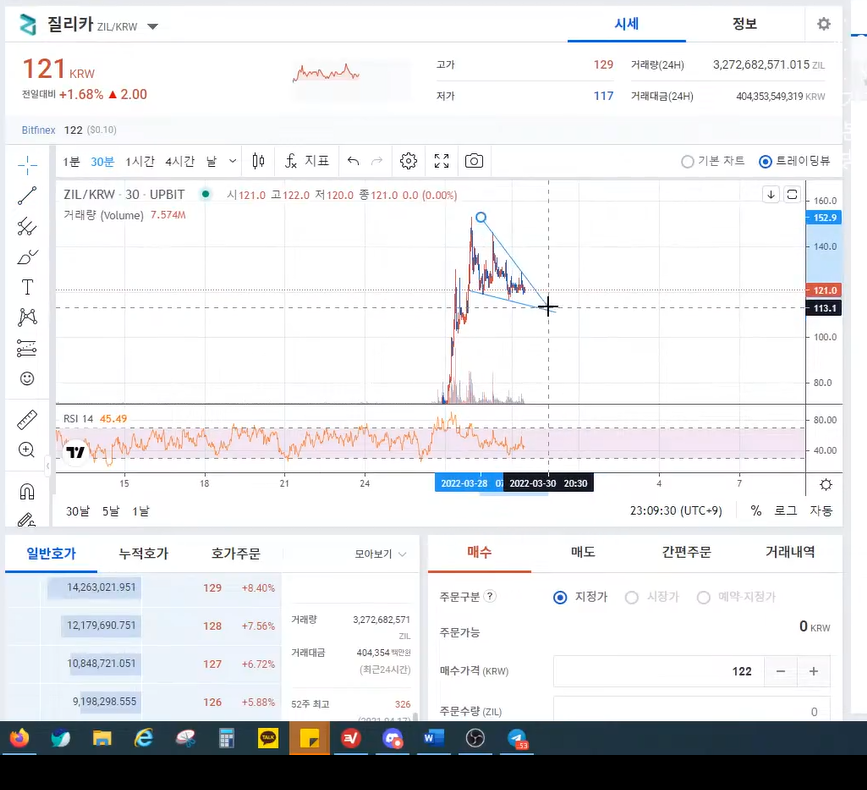Viewport: 867px width, 790px height.
Task: Open KakaoTalk from the taskbar
Action: pos(268,738)
